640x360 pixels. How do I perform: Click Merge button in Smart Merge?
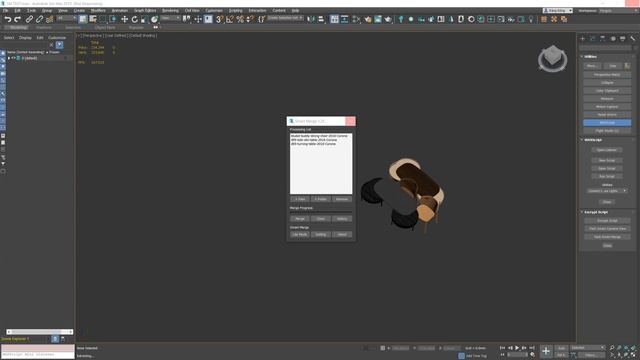[300, 219]
